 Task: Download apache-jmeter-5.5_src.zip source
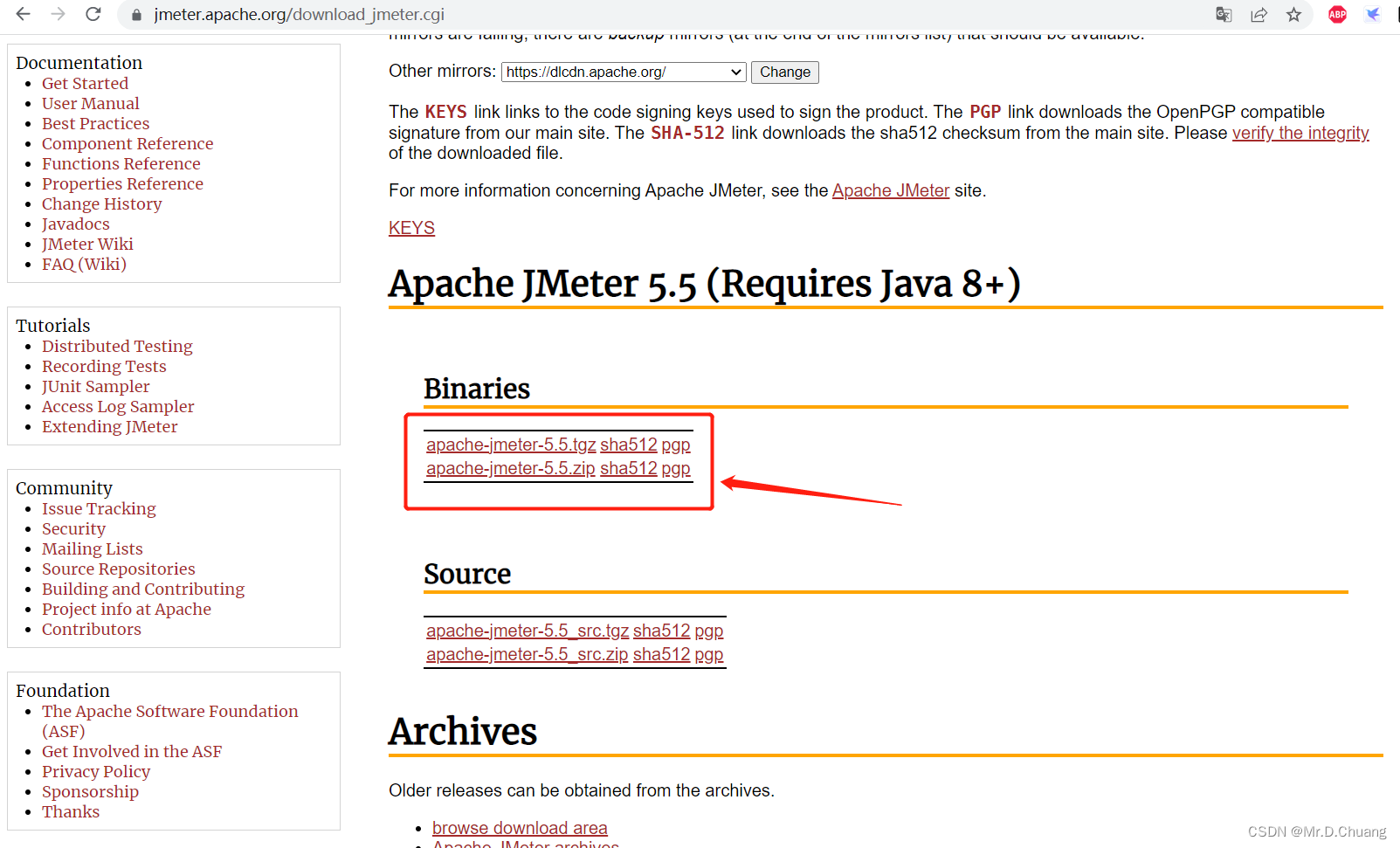pyautogui.click(x=527, y=654)
